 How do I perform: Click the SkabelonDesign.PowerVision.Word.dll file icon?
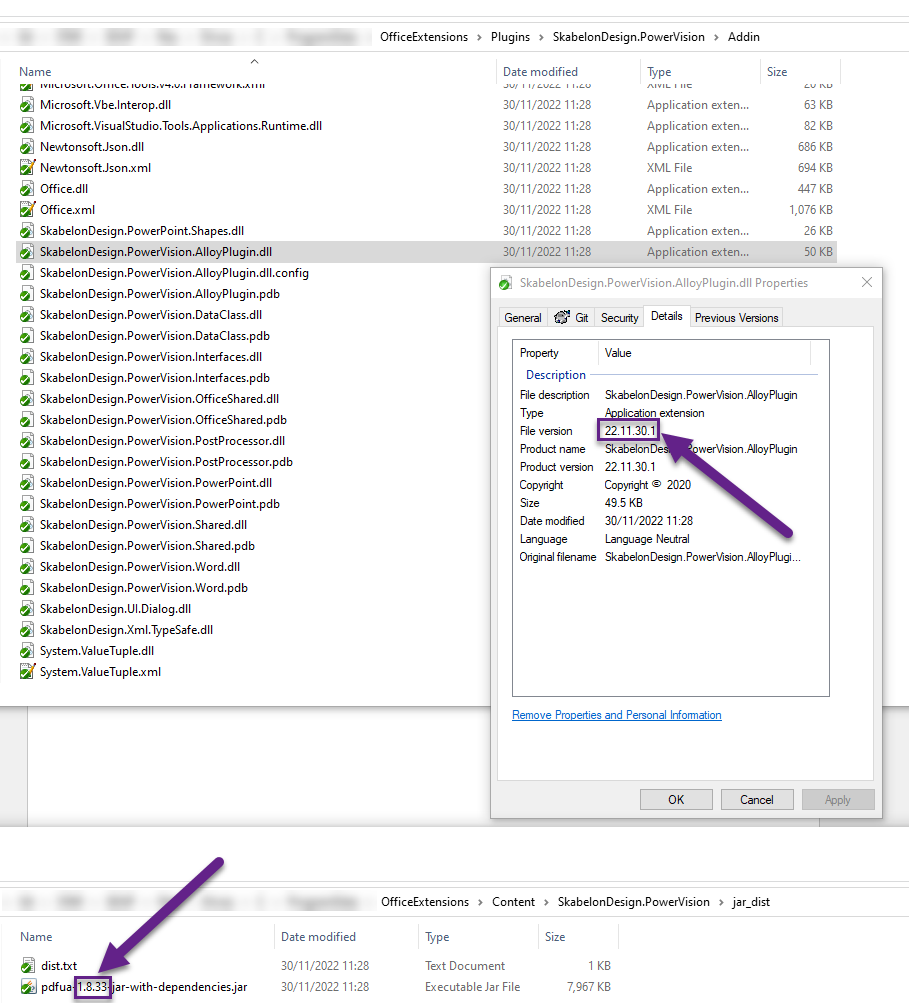pos(27,567)
